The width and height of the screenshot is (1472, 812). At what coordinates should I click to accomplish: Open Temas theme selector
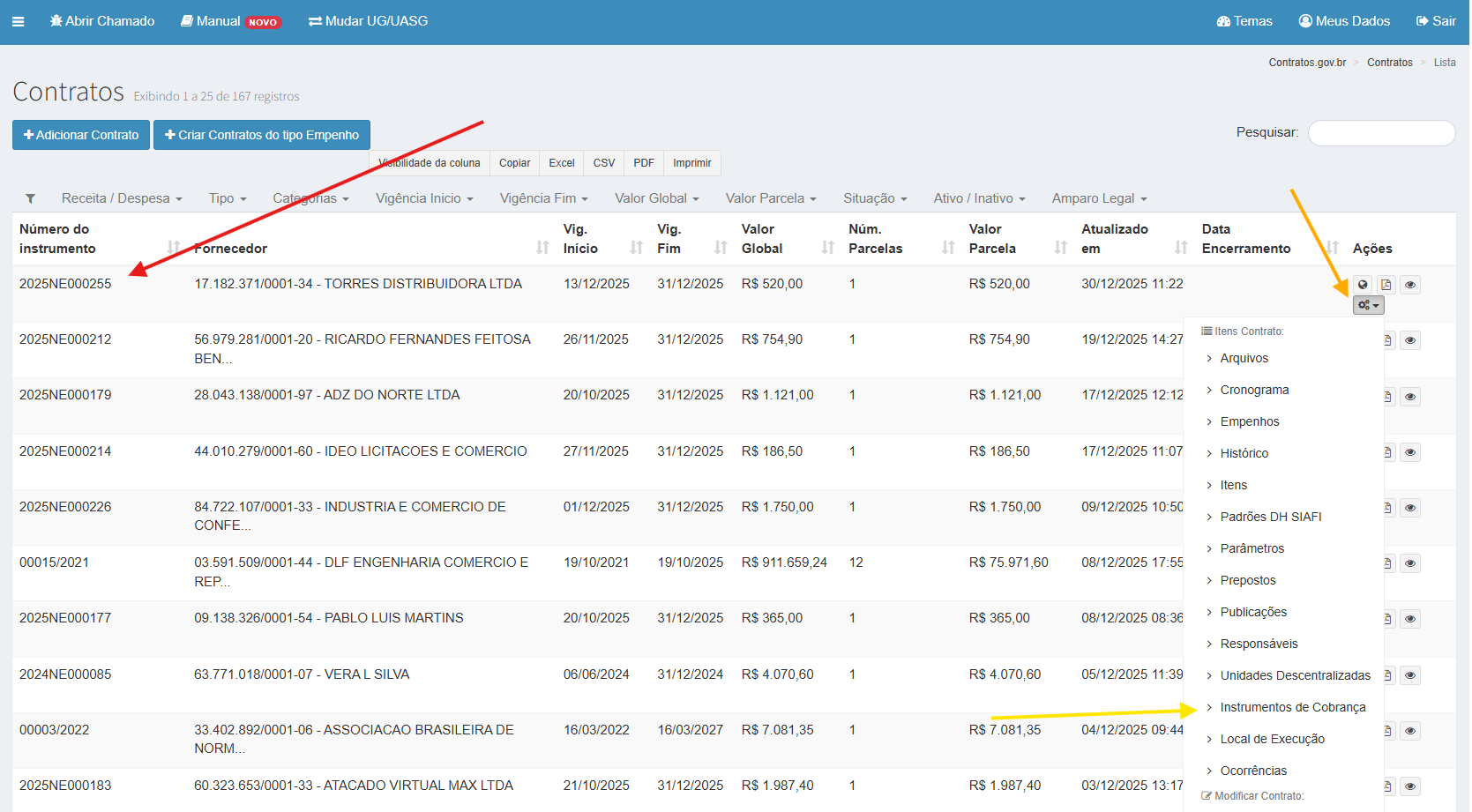1244,21
